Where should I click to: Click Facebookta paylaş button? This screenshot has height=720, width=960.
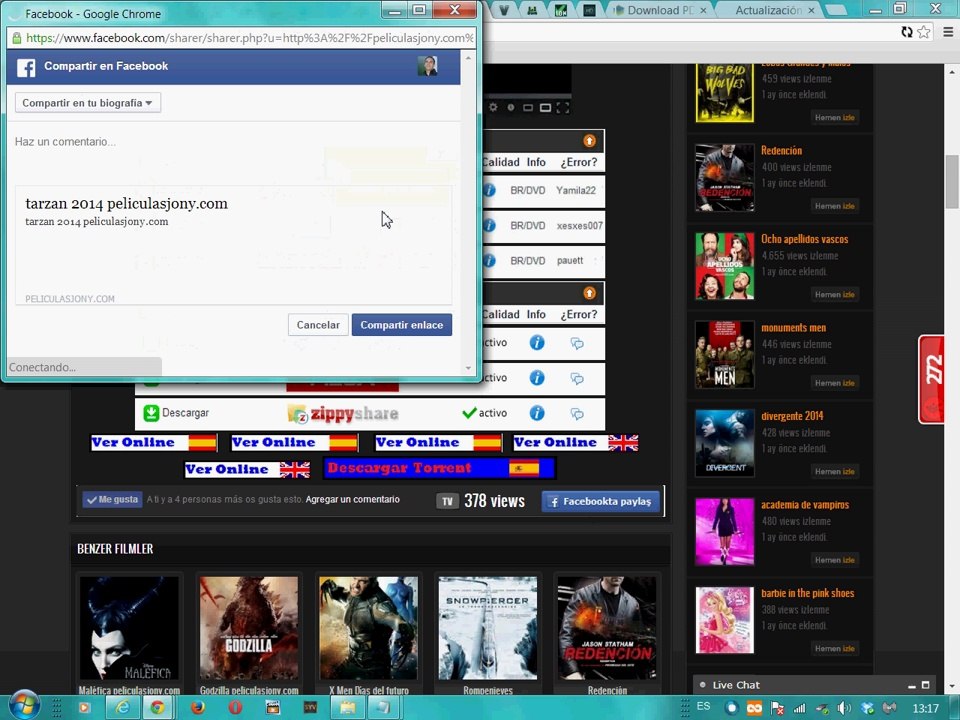(x=600, y=501)
